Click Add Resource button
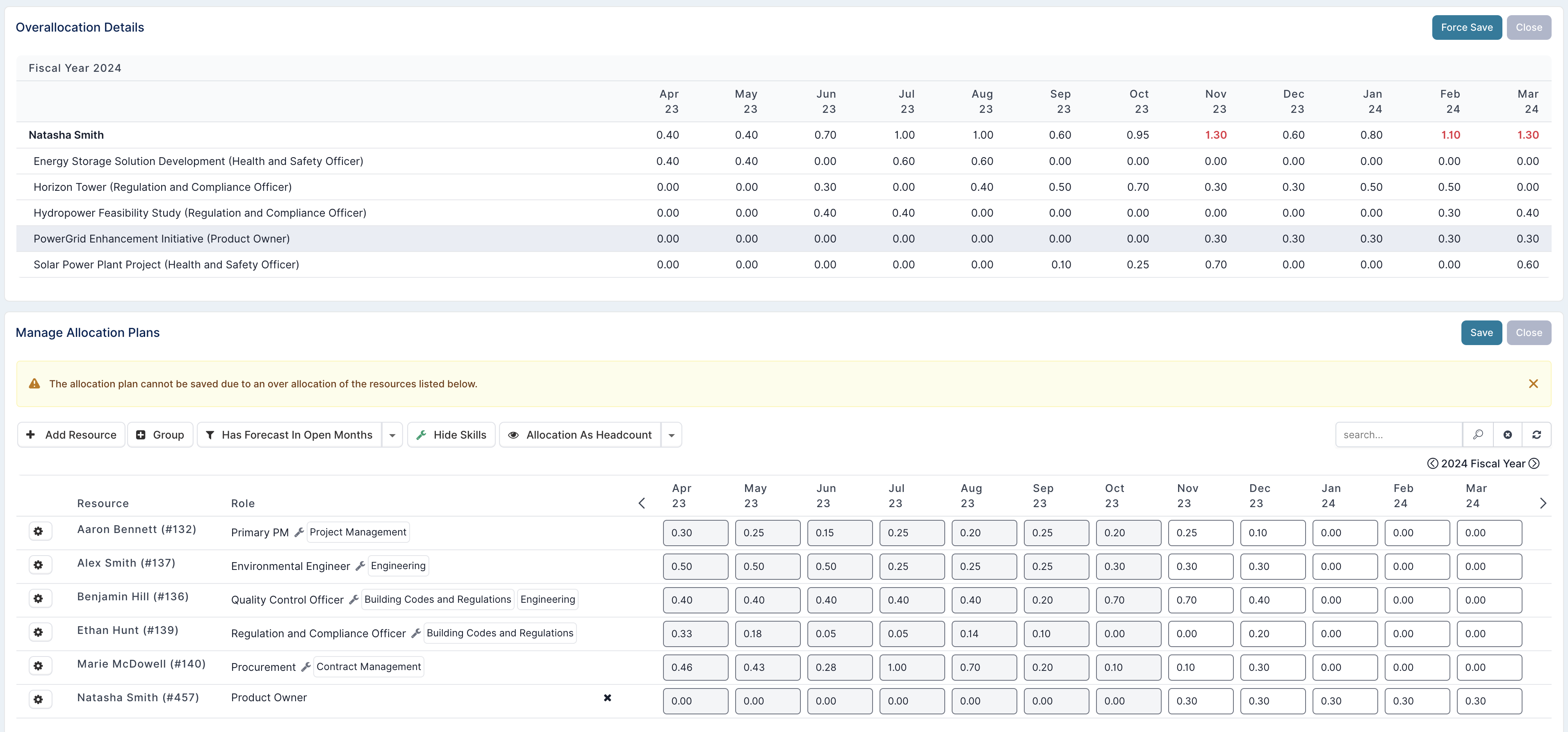 (x=71, y=435)
